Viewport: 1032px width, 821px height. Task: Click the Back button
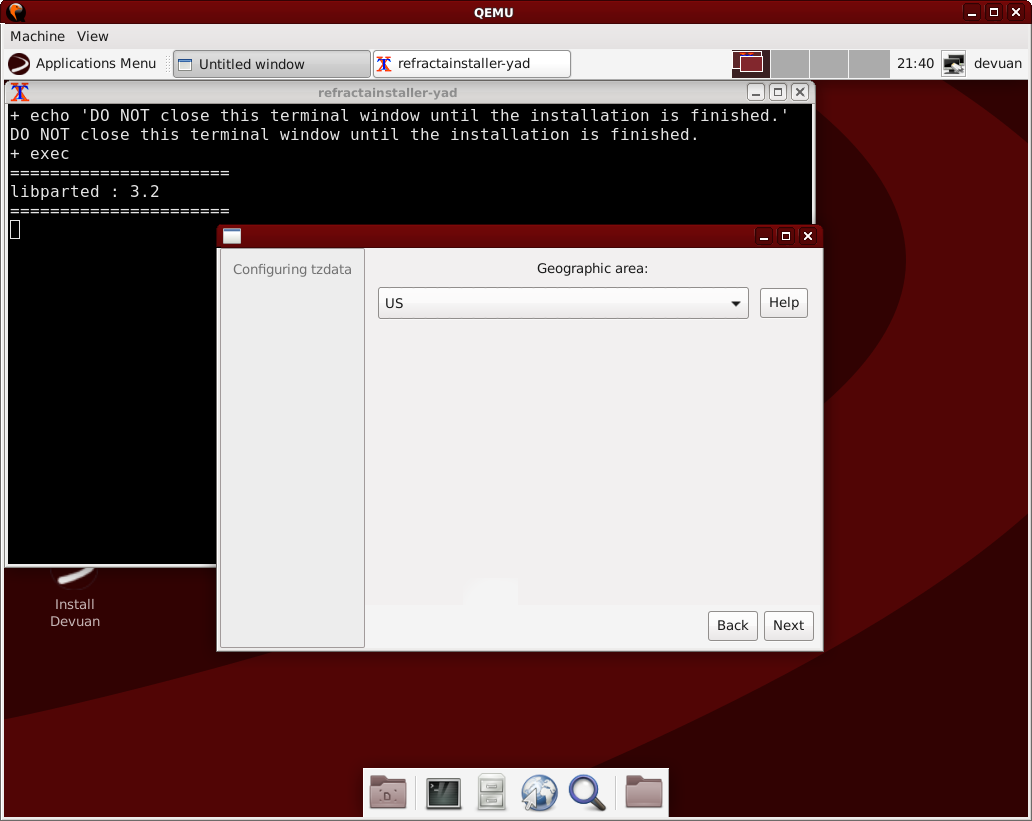click(732, 626)
